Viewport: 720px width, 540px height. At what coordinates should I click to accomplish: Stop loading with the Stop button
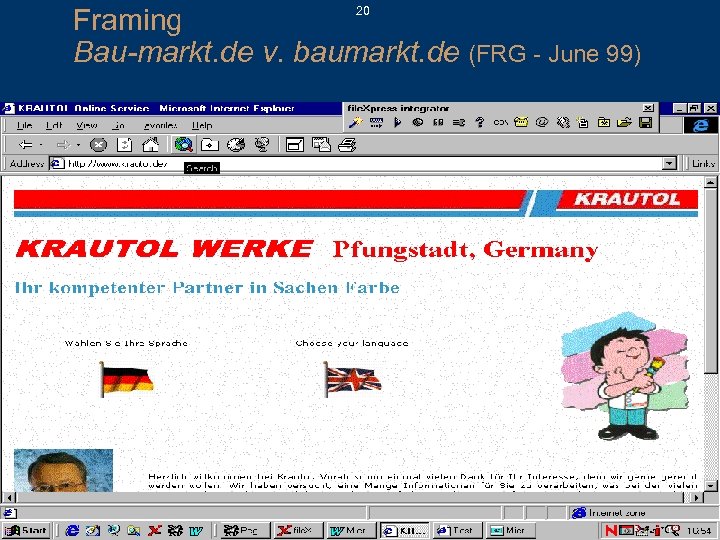(98, 145)
